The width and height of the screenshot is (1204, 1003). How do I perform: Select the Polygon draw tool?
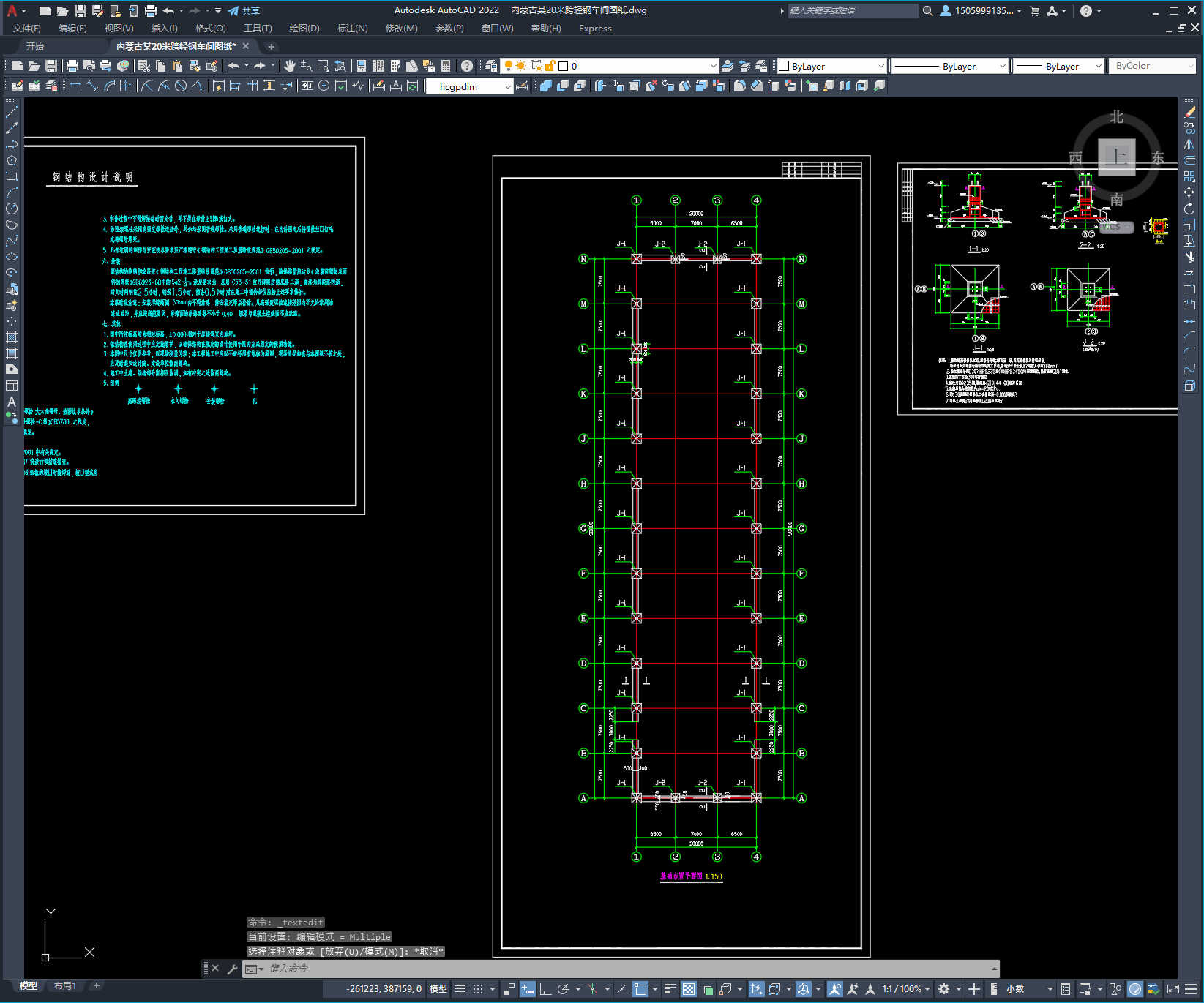coord(12,160)
